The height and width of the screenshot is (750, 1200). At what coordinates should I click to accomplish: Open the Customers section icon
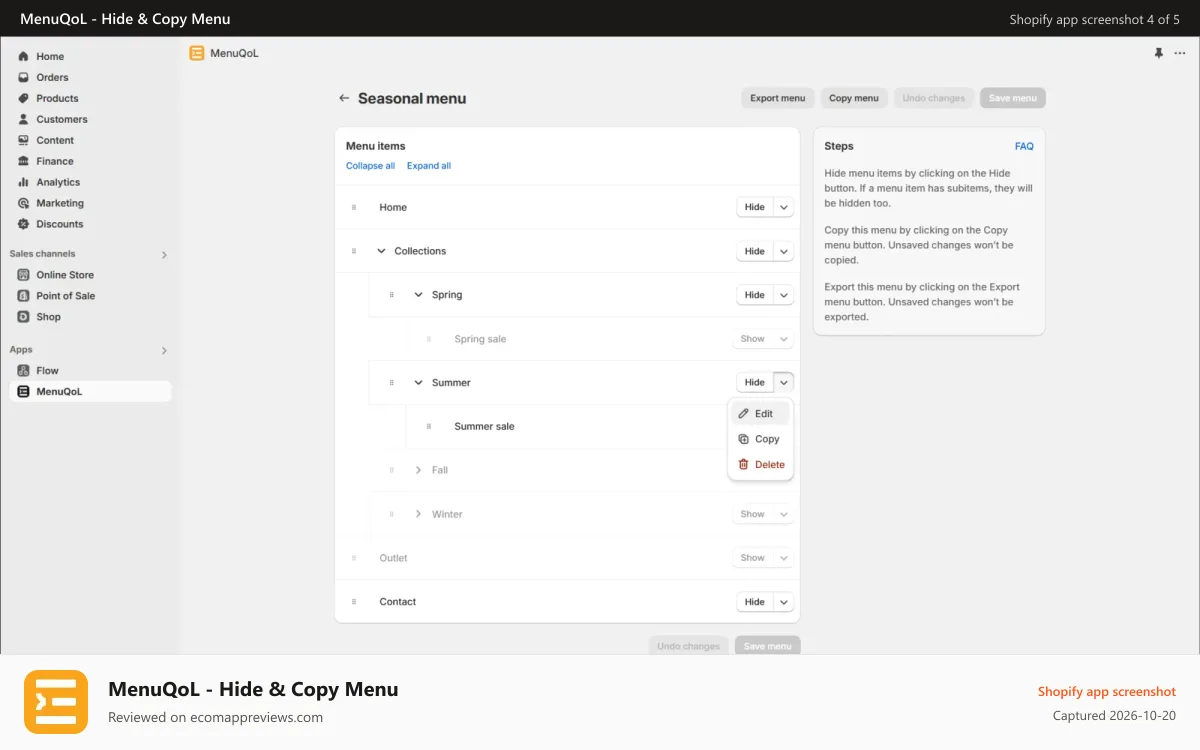pos(23,120)
